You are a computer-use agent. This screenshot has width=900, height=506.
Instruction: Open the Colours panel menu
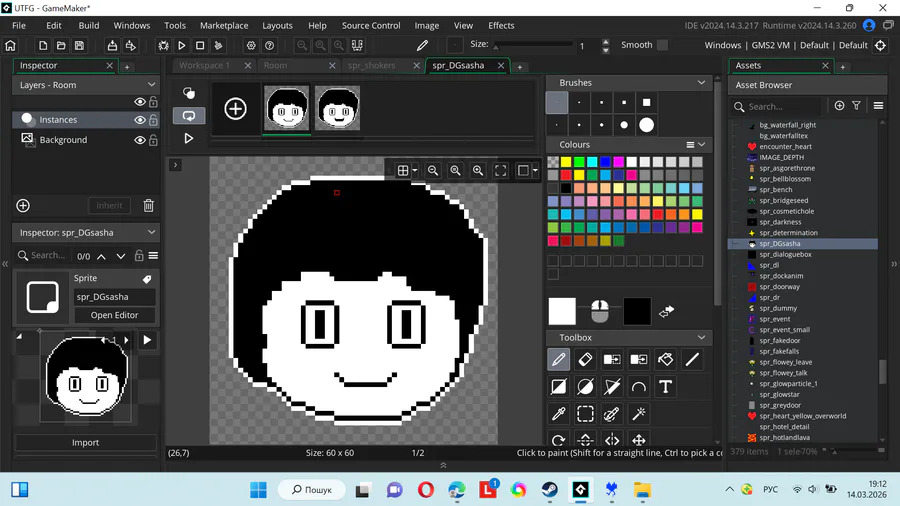690,145
